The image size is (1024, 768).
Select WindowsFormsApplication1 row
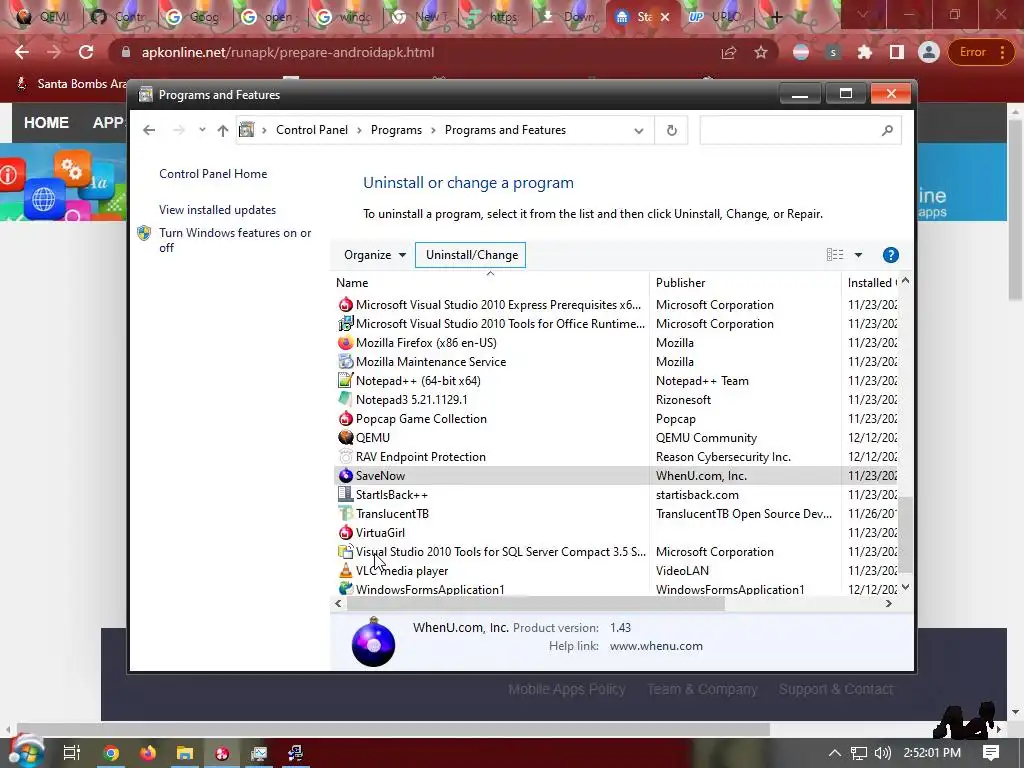(616, 589)
